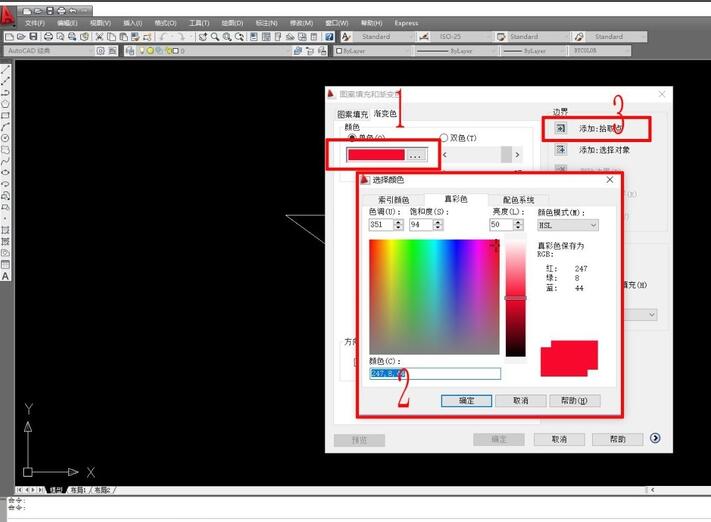The image size is (711, 522).
Task: Open the AutoCAD 经典 workspace dropdown
Action: (90, 50)
